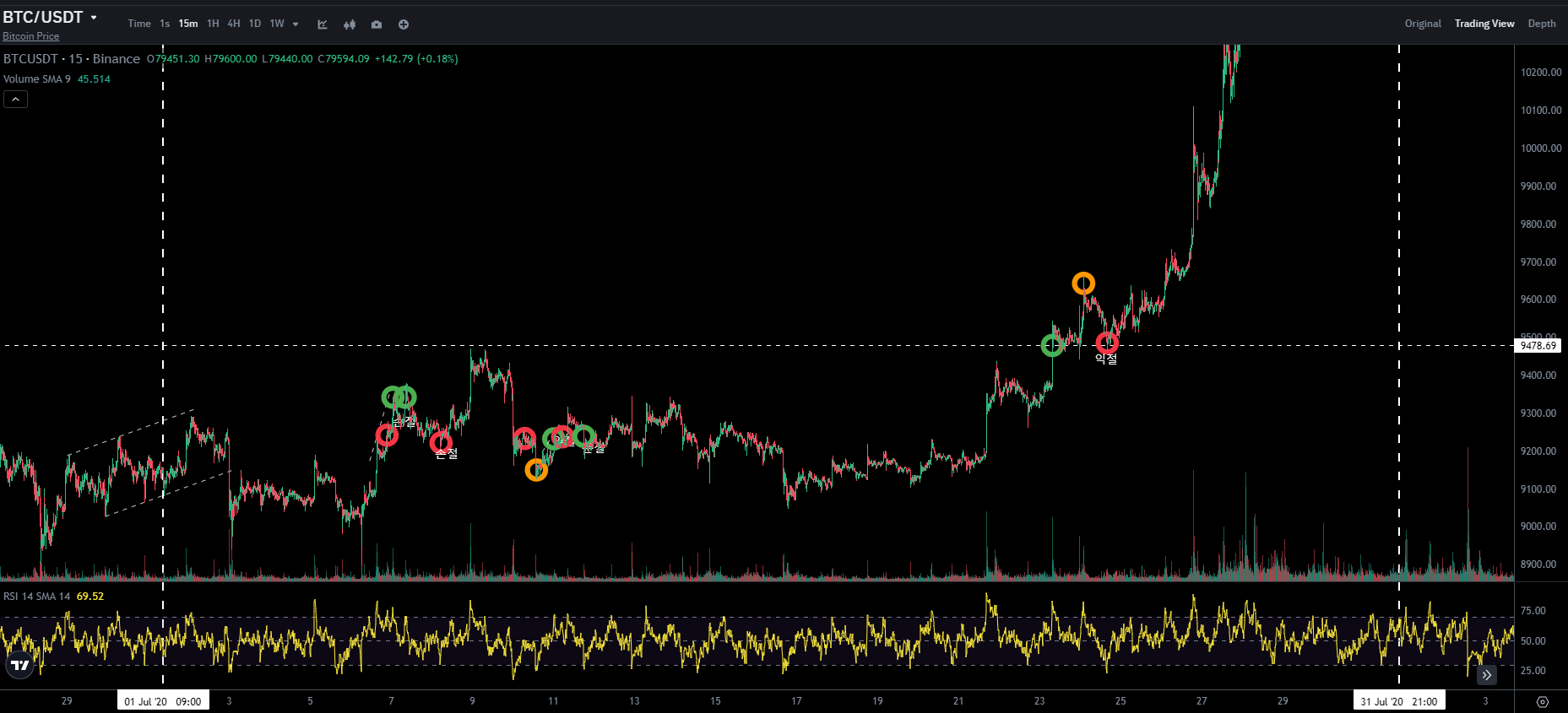The height and width of the screenshot is (713, 1568).
Task: Click the green circle marker on 9478 line
Action: (1052, 345)
